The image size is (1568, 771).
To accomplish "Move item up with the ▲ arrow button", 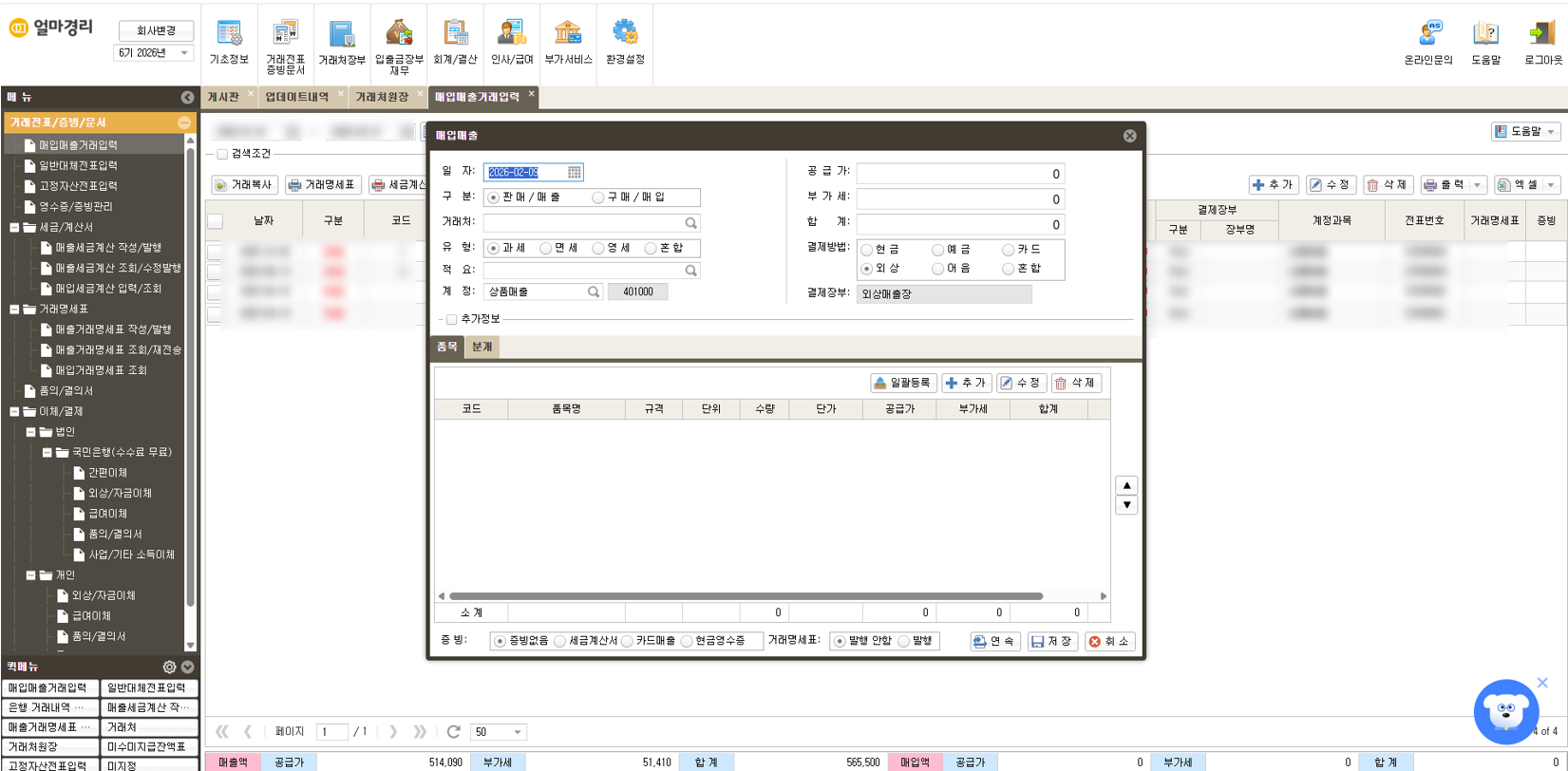I will [x=1126, y=485].
